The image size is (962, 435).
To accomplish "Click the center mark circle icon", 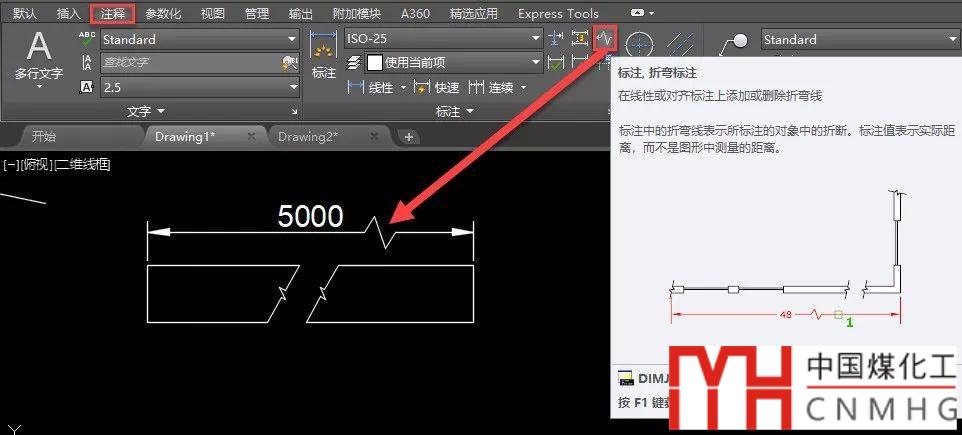I will coord(640,45).
